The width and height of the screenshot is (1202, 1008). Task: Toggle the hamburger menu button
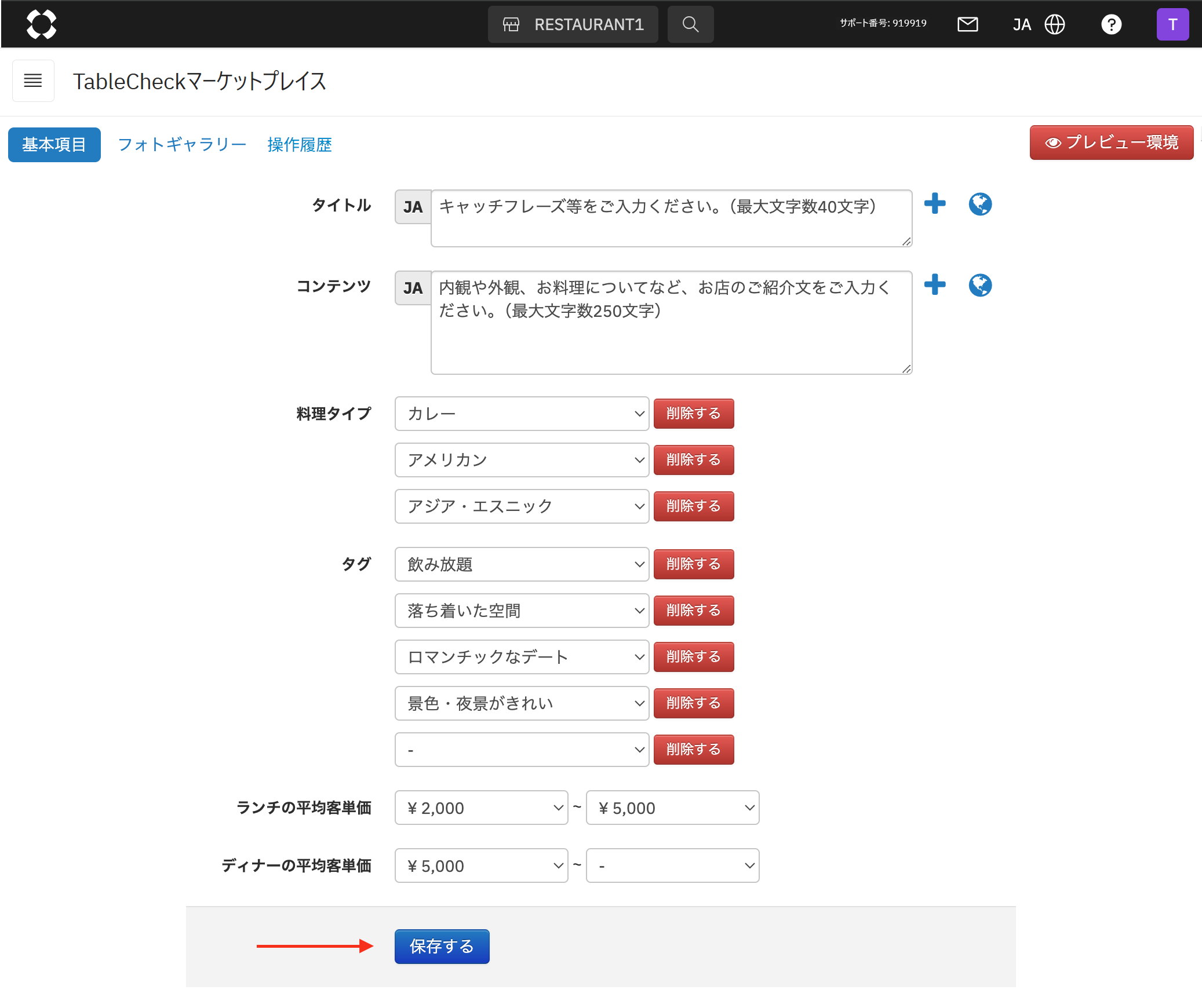pos(33,81)
